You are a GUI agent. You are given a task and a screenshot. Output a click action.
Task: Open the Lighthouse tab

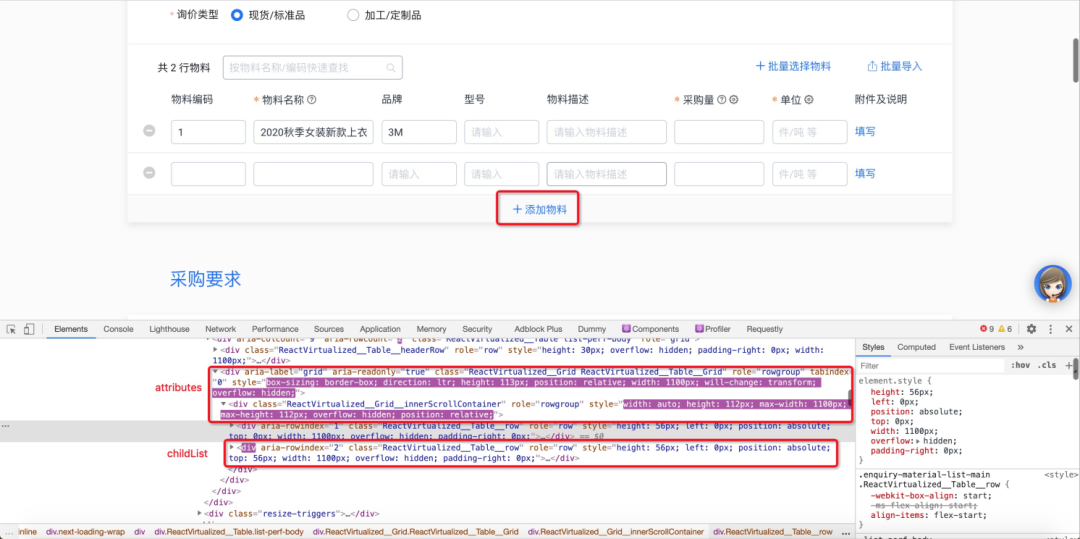[169, 329]
